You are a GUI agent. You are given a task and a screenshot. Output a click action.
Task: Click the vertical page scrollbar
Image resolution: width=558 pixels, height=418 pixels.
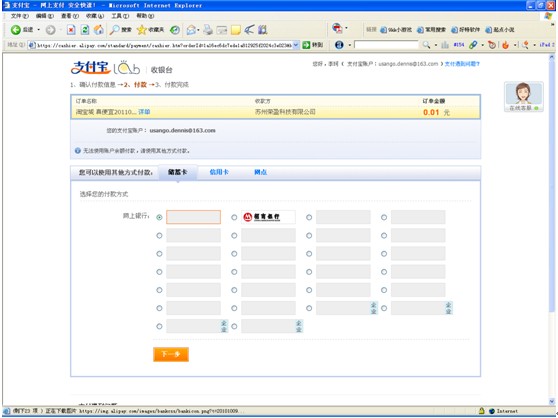coord(552,229)
